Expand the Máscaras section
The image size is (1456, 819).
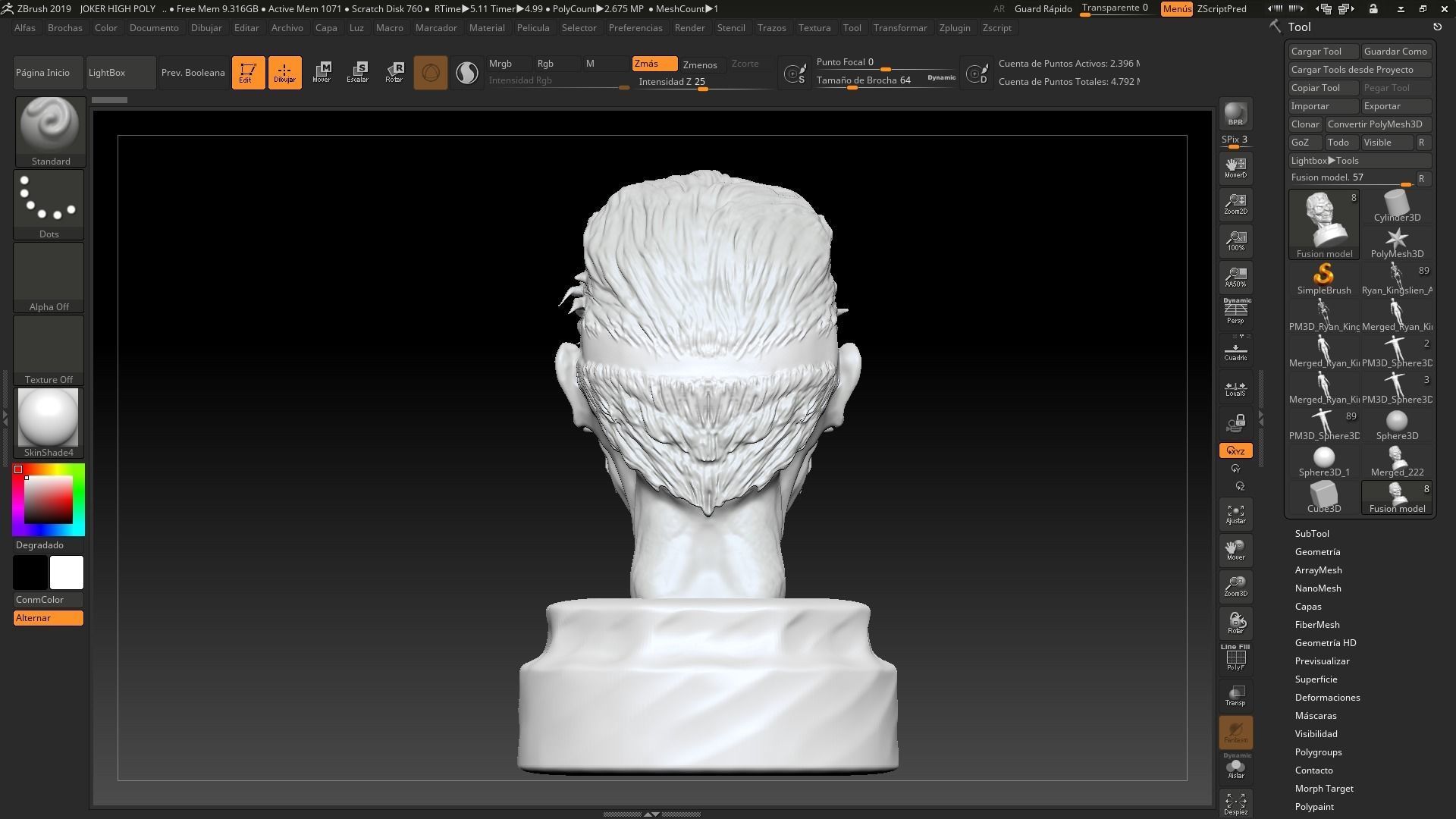[1316, 716]
